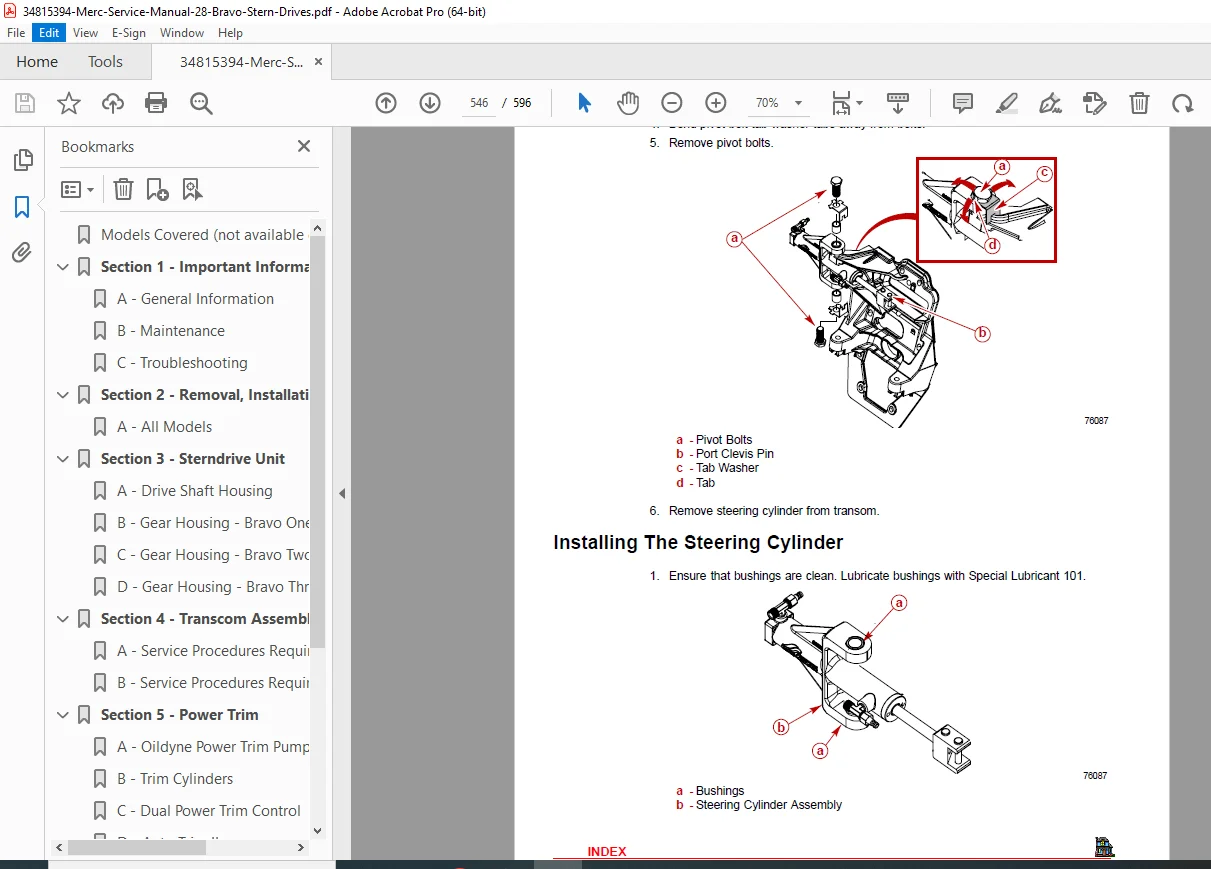This screenshot has width=1211, height=869.
Task: Click bookmarks panel vertical scrollbar
Action: 318,440
